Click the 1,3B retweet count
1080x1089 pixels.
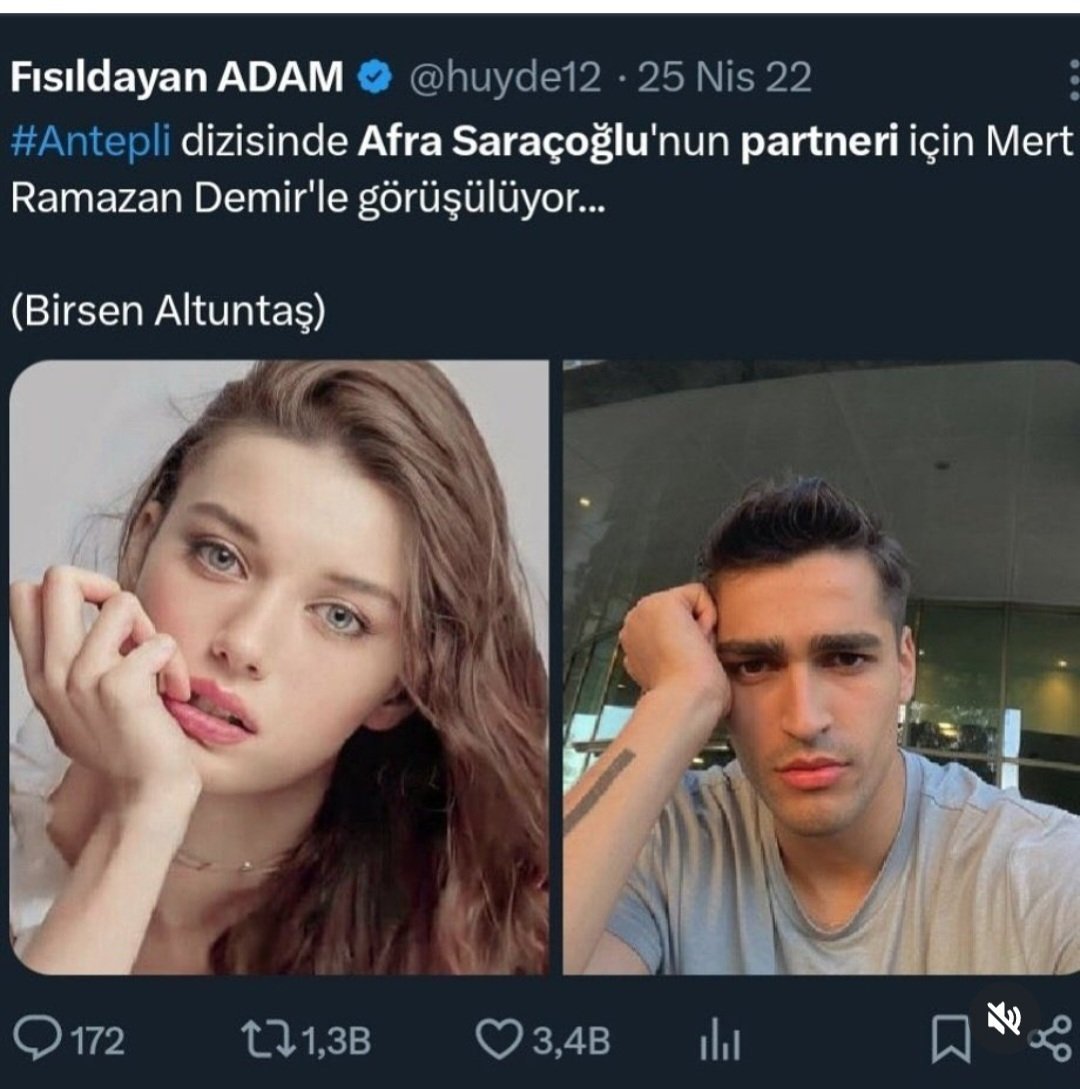point(335,1041)
